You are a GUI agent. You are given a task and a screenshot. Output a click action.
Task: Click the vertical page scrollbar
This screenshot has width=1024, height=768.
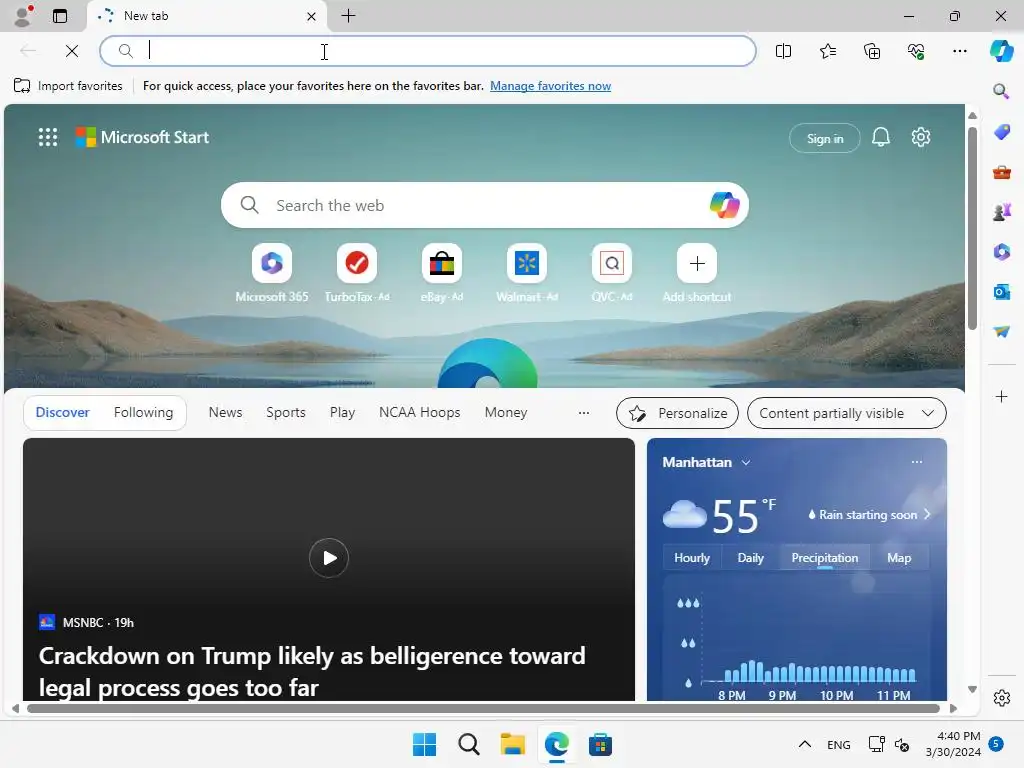pos(972,229)
